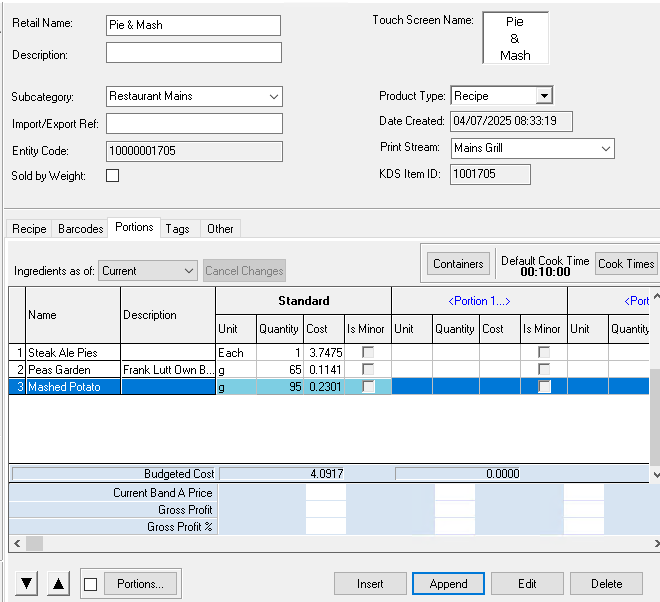Viewport: 660px width, 602px height.
Task: Click the Description input field
Action: click(194, 53)
